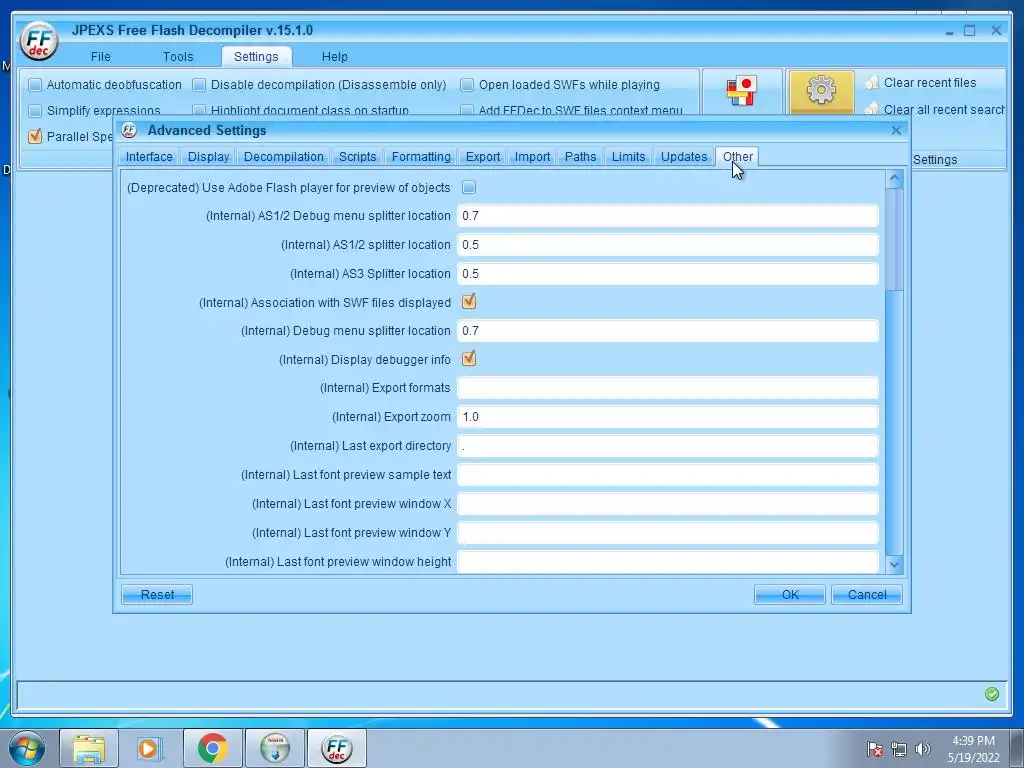
Task: Click the Last export directory field
Action: (667, 446)
